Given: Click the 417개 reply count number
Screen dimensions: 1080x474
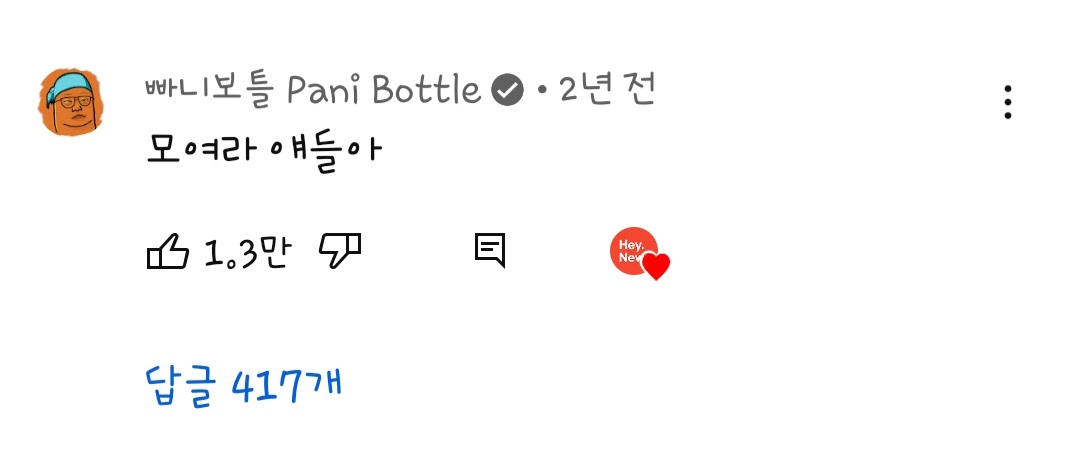Looking at the screenshot, I should click(x=287, y=387).
